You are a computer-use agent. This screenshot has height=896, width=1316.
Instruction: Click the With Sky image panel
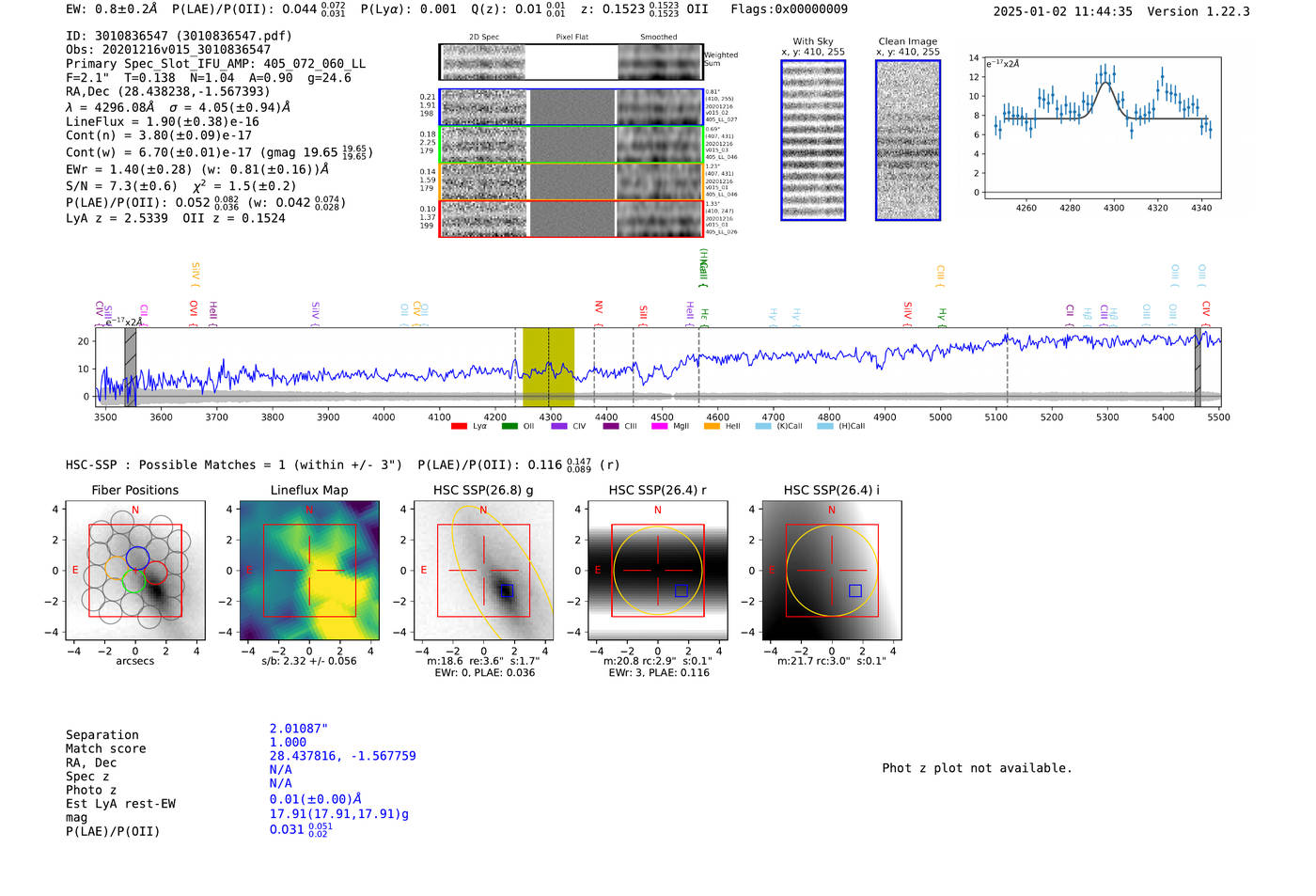coord(813,140)
